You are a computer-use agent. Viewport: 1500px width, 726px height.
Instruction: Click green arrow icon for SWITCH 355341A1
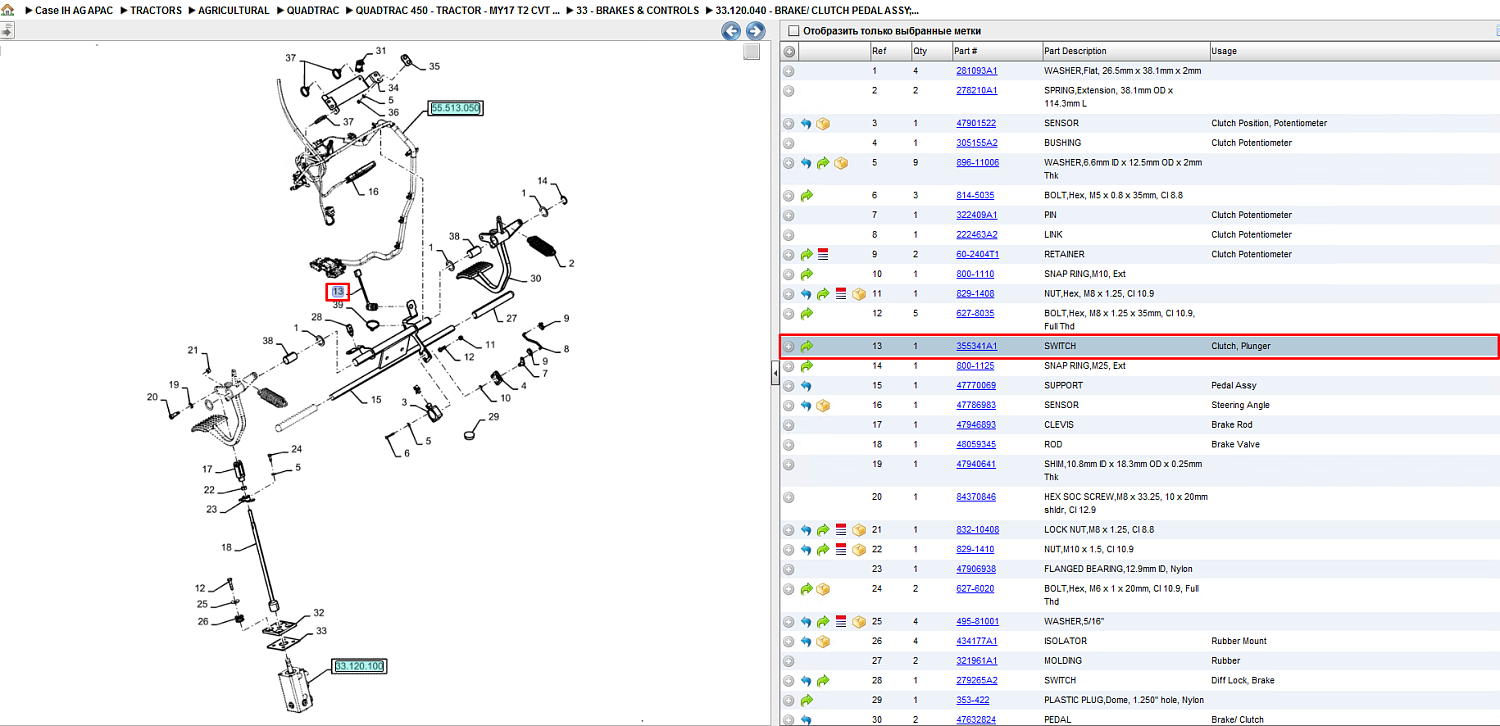[806, 346]
